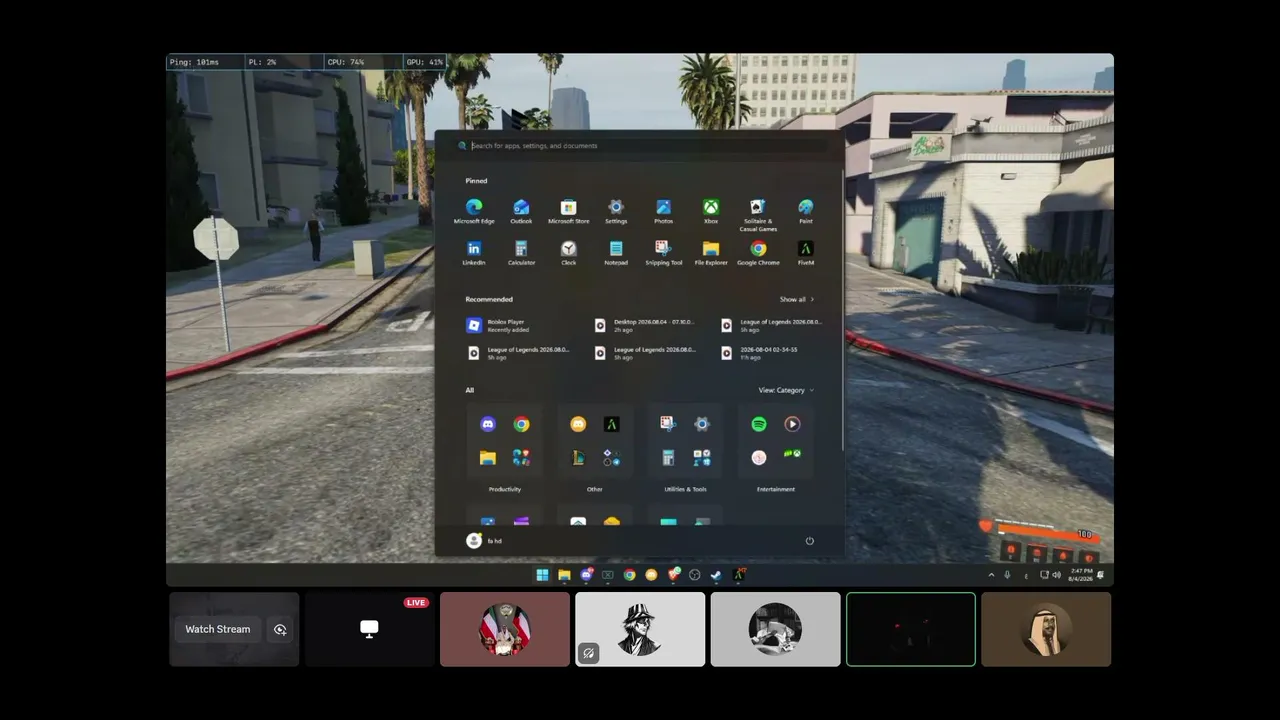The width and height of the screenshot is (1280, 720).
Task: Select the participant tile with flag avatar
Action: click(505, 629)
